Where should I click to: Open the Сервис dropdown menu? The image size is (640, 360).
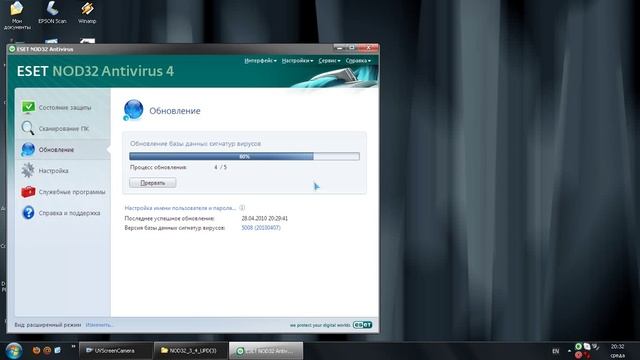point(329,60)
